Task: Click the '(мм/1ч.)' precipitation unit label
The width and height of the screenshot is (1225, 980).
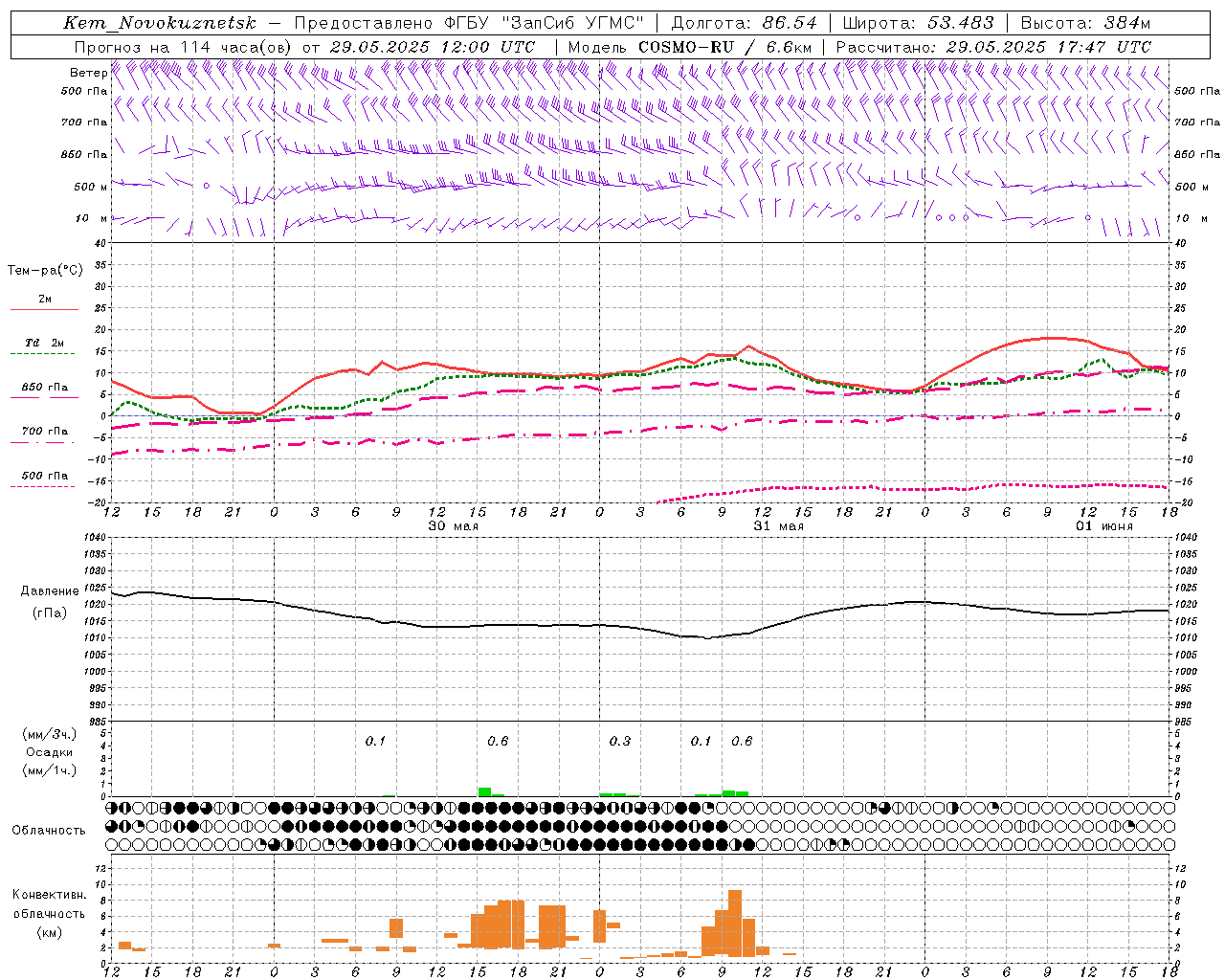Action: coord(50,770)
